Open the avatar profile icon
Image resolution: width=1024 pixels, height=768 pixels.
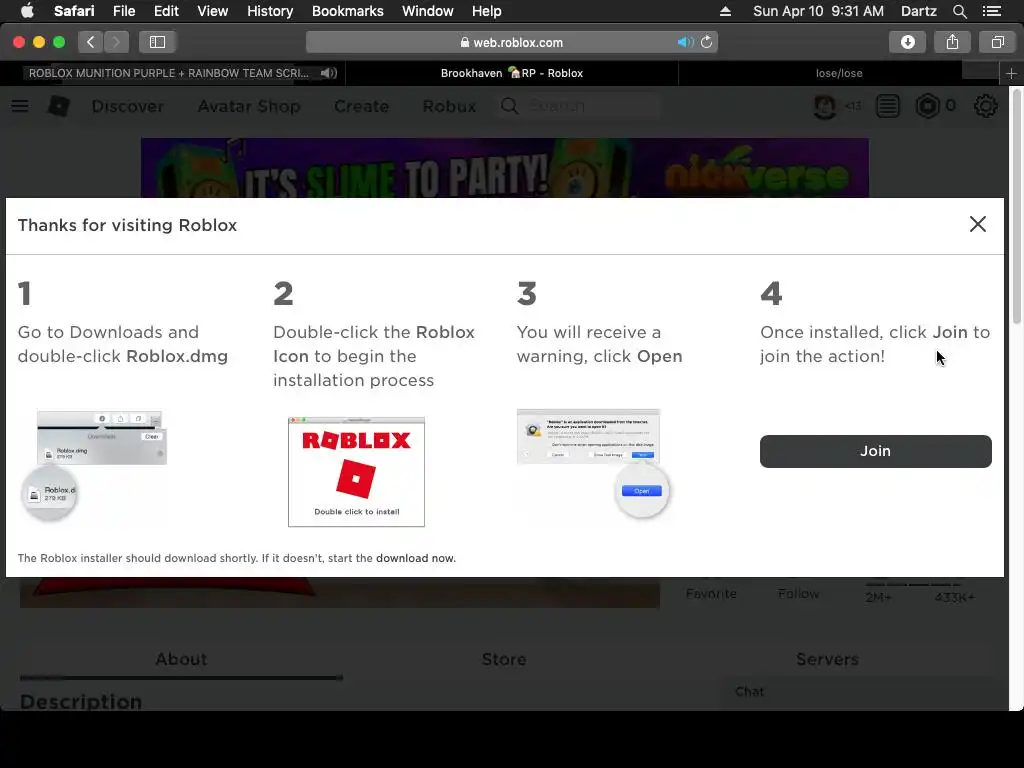[824, 106]
